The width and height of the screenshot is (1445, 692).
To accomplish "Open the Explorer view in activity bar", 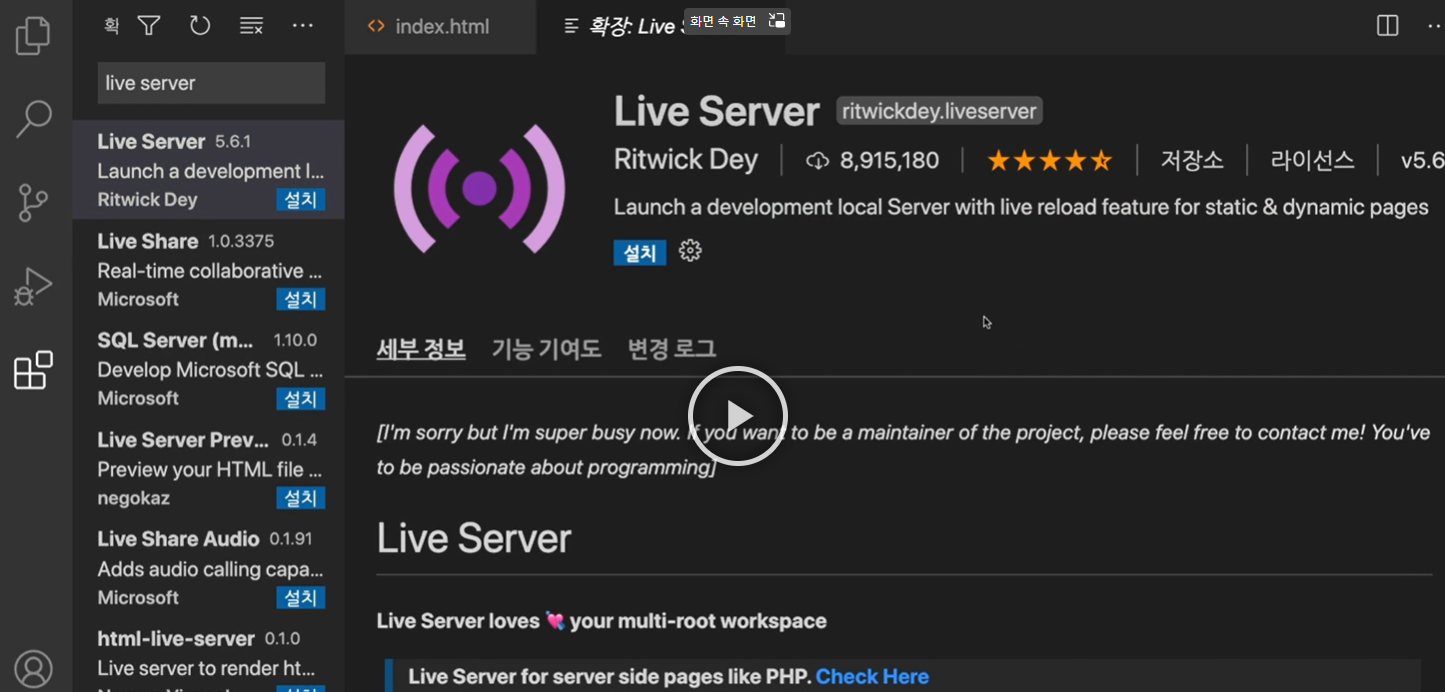I will [33, 36].
